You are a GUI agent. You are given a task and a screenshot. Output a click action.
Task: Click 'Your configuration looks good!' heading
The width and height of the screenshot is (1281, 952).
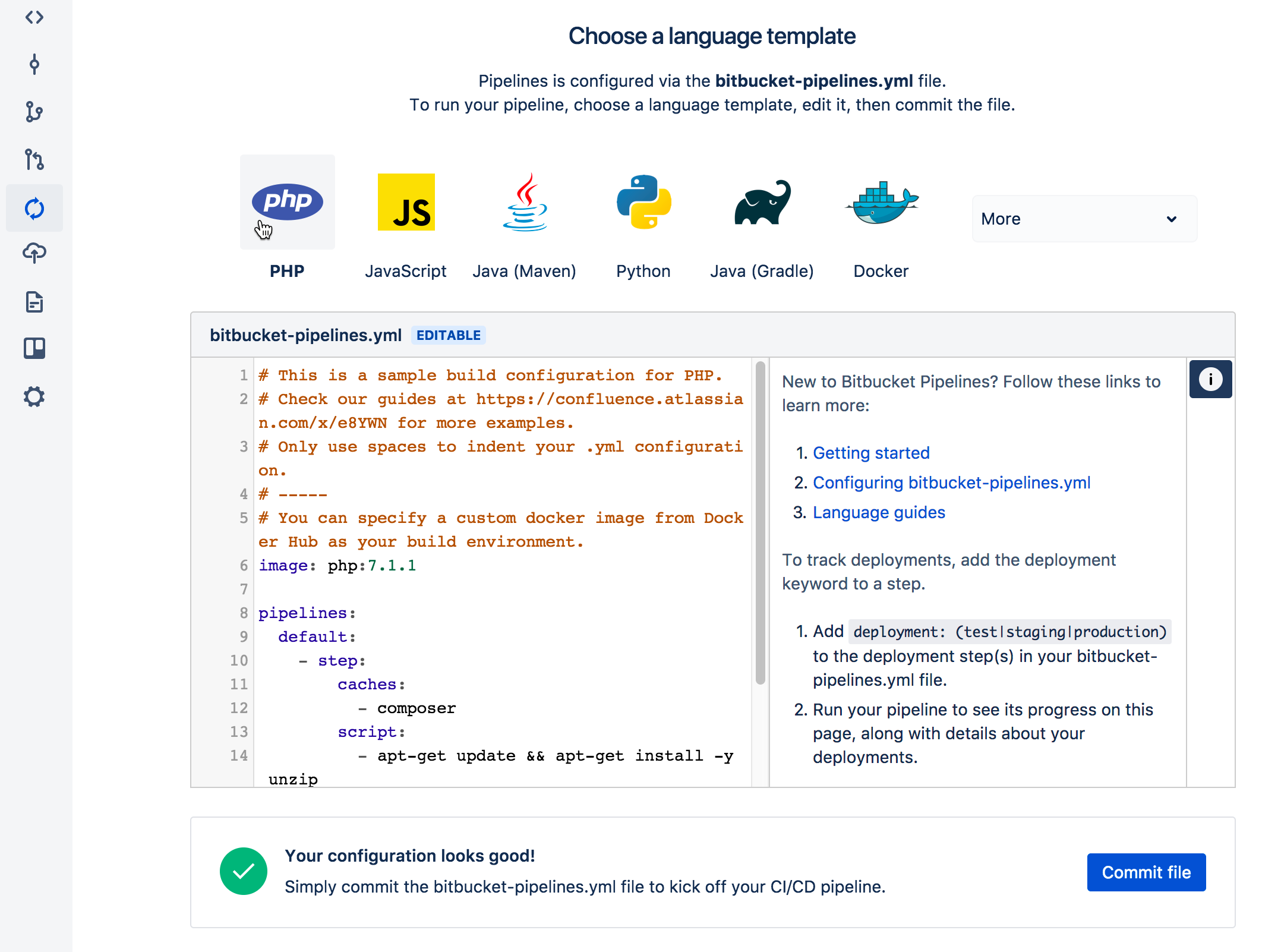pos(410,856)
